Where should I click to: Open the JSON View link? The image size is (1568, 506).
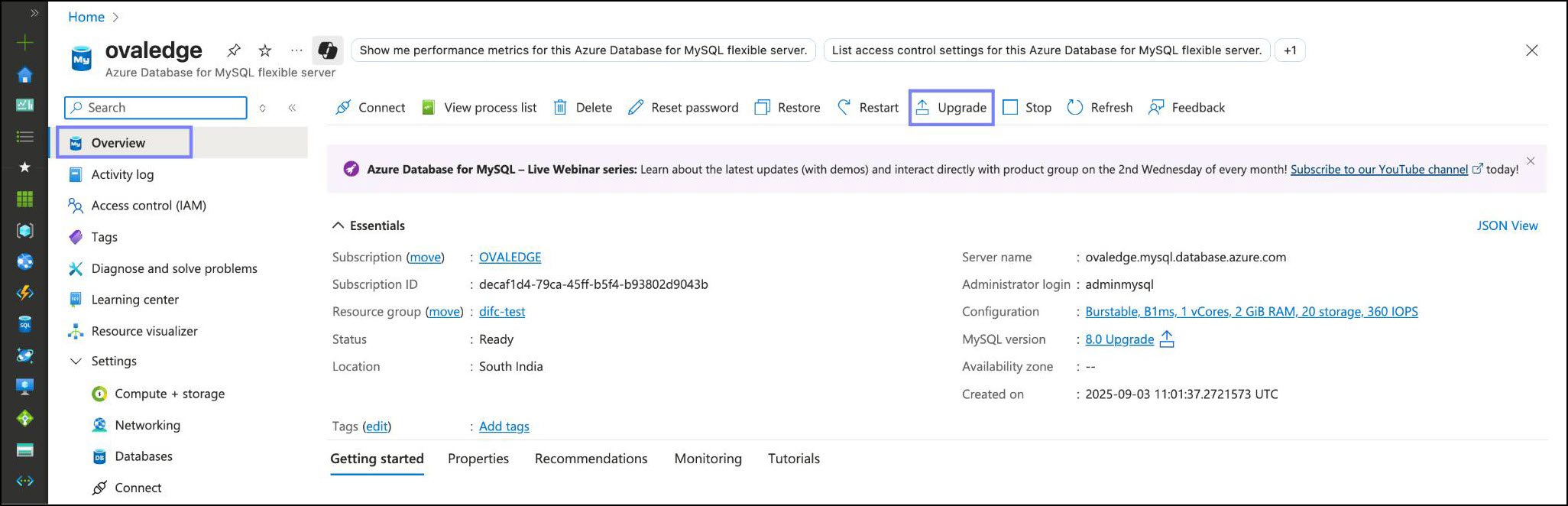tap(1507, 225)
